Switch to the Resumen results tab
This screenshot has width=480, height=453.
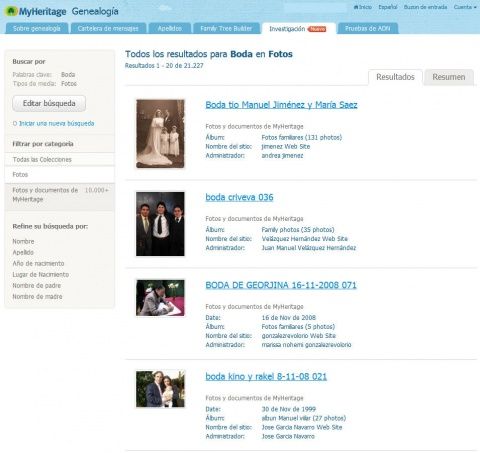(449, 77)
